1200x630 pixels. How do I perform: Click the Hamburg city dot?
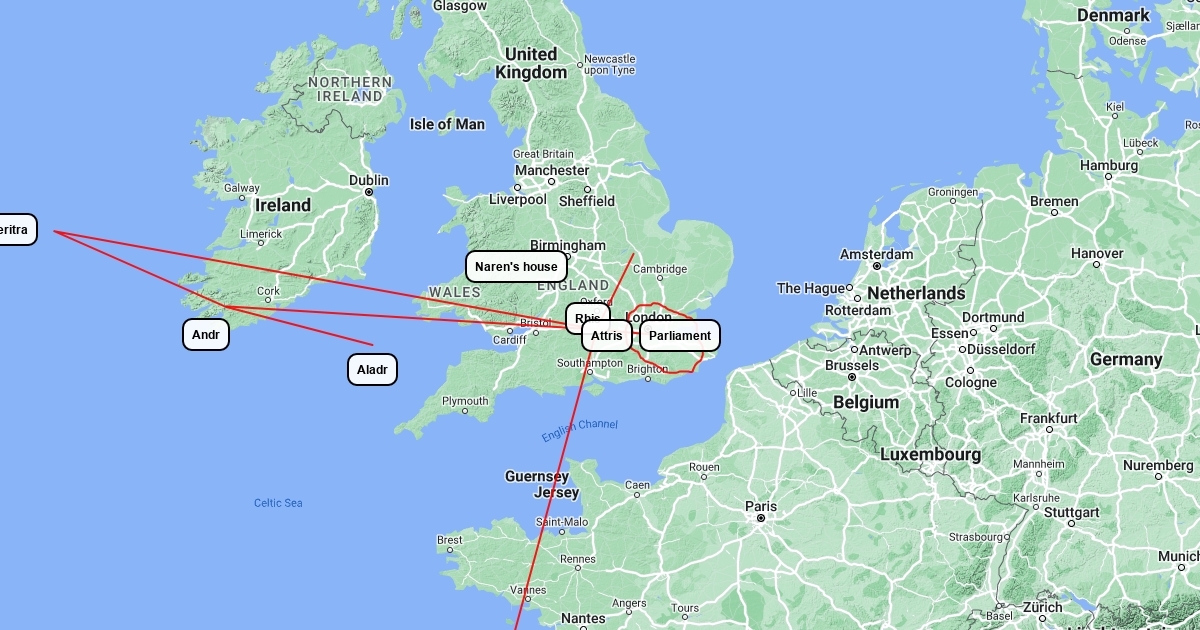click(1108, 177)
